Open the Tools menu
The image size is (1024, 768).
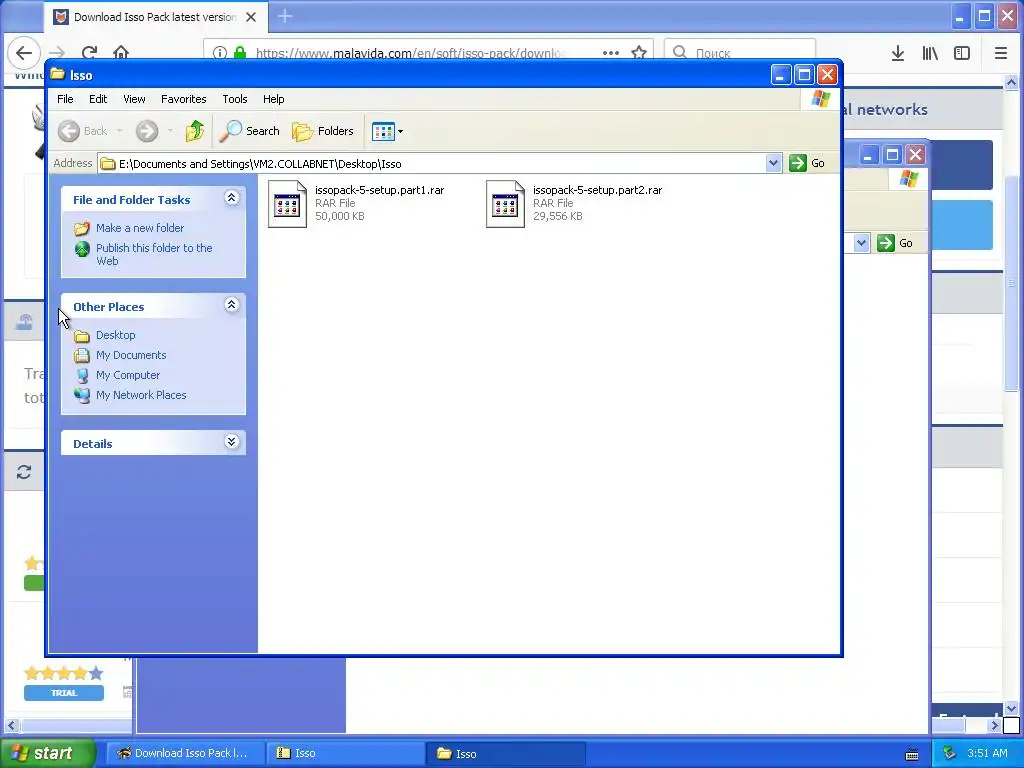coord(234,99)
